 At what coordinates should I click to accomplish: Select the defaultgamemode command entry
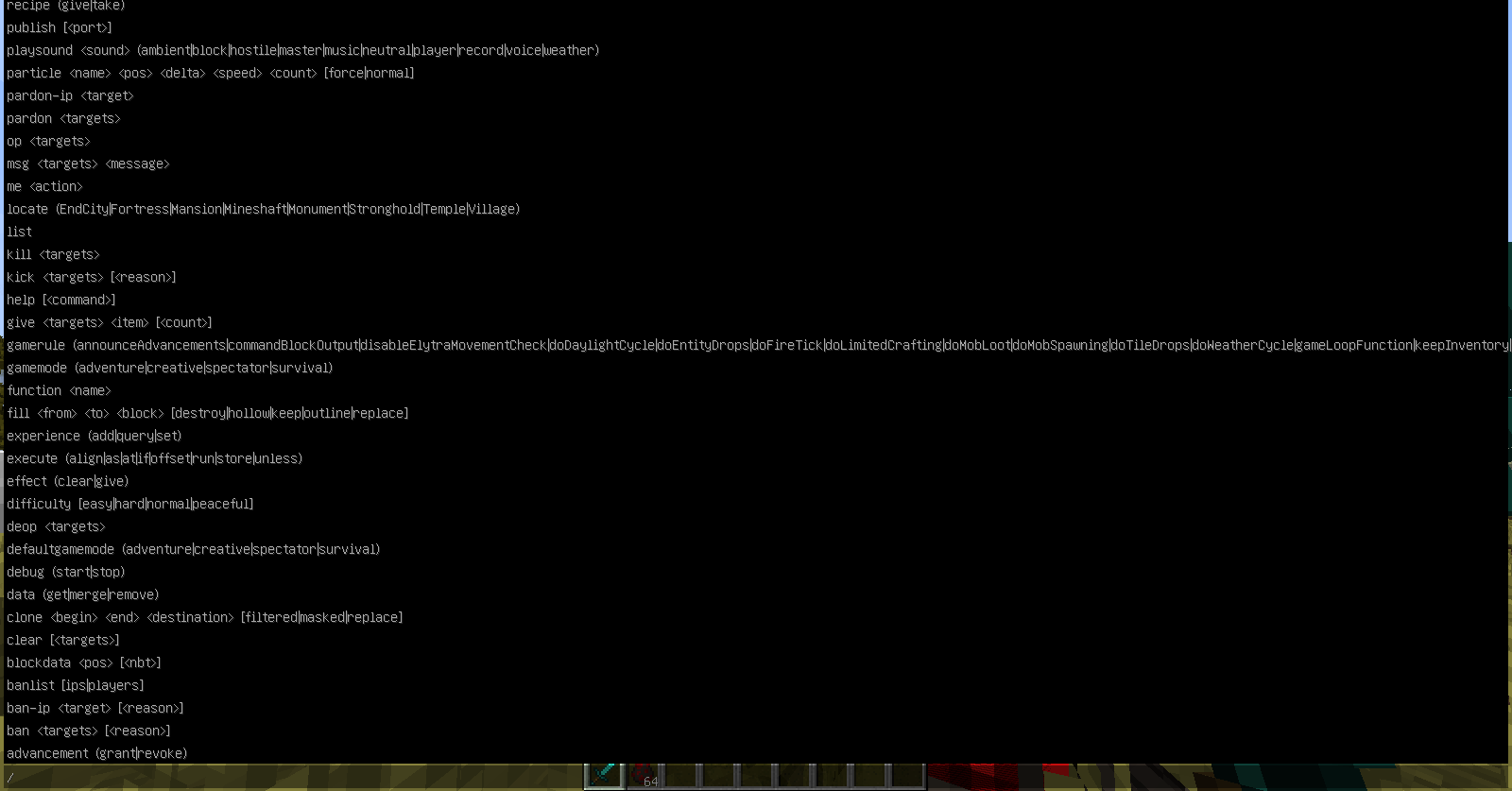click(194, 549)
